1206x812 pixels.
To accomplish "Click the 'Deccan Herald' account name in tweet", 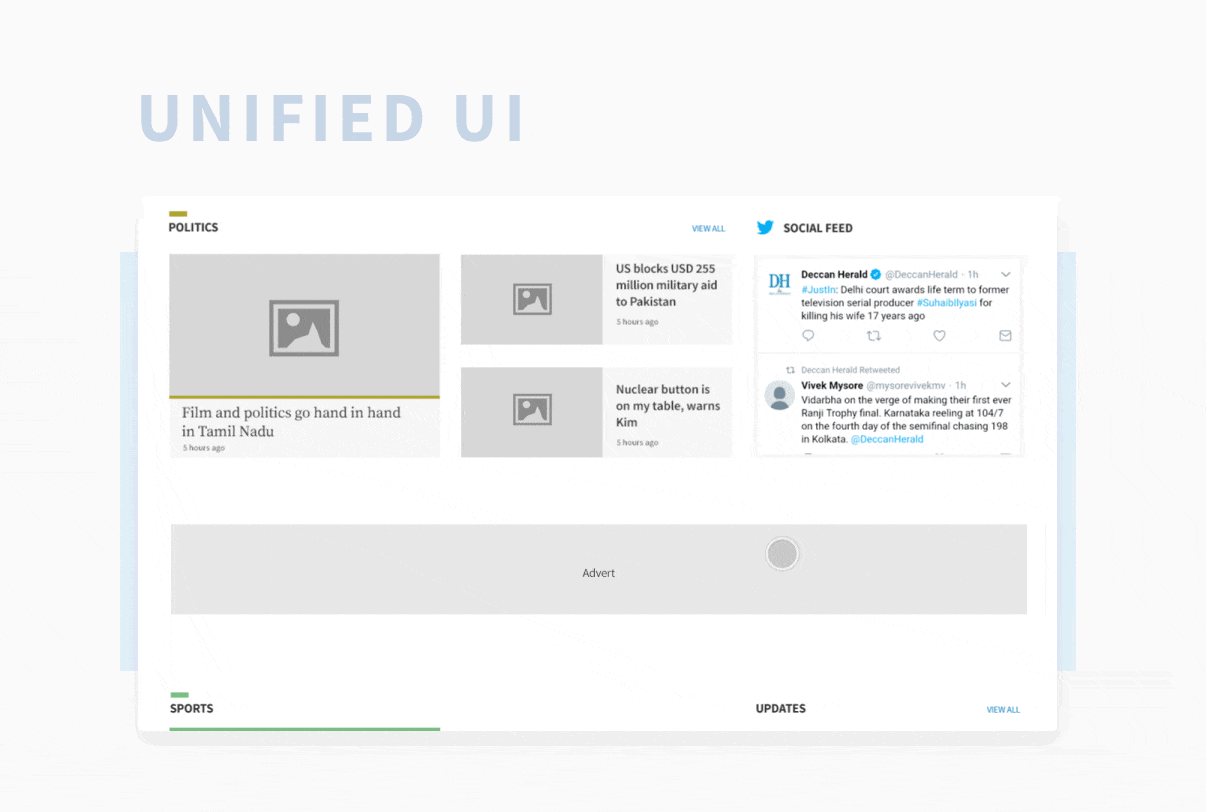I will pyautogui.click(x=834, y=274).
